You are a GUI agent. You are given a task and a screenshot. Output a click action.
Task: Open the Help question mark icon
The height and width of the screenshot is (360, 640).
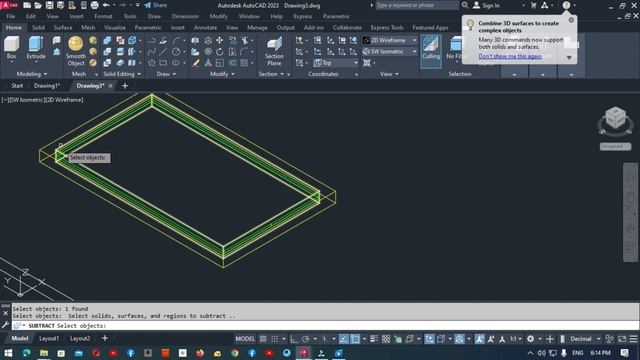[x=566, y=5]
